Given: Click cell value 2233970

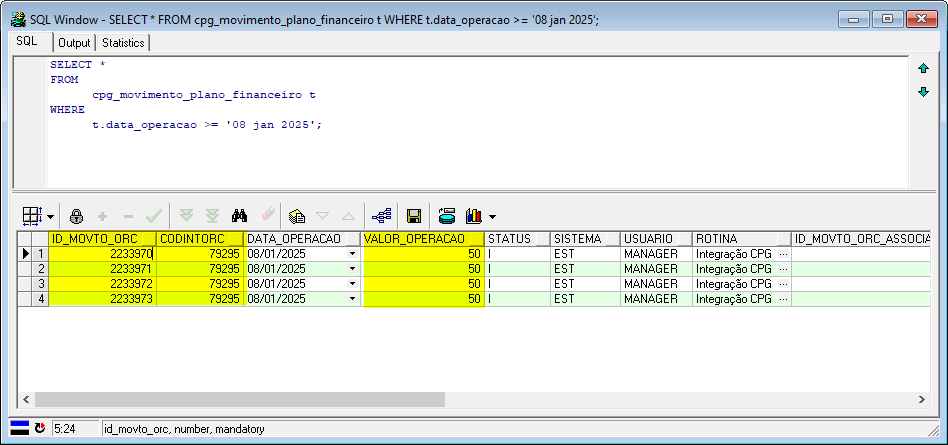Looking at the screenshot, I should pyautogui.click(x=102, y=254).
